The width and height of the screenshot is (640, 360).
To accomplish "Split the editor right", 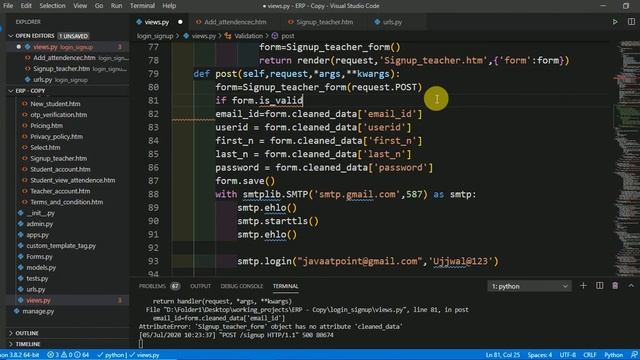I will pos(631,22).
